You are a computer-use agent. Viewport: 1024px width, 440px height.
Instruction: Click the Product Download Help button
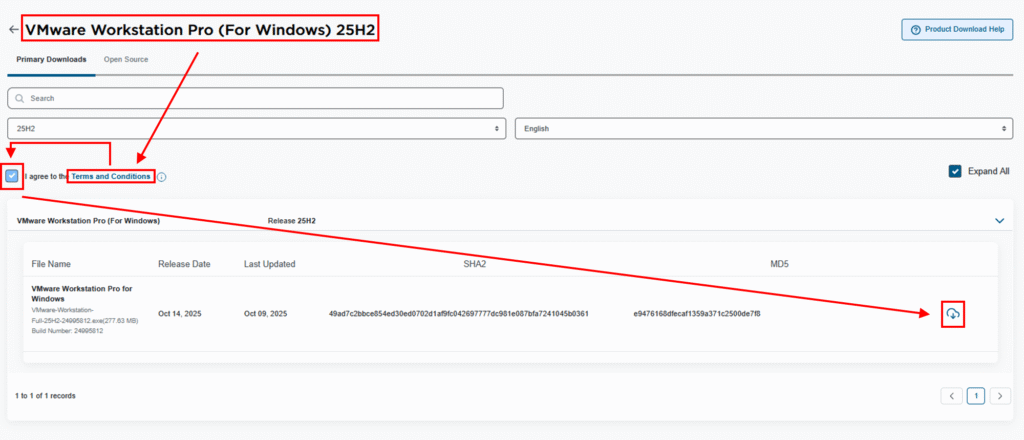coord(957,30)
